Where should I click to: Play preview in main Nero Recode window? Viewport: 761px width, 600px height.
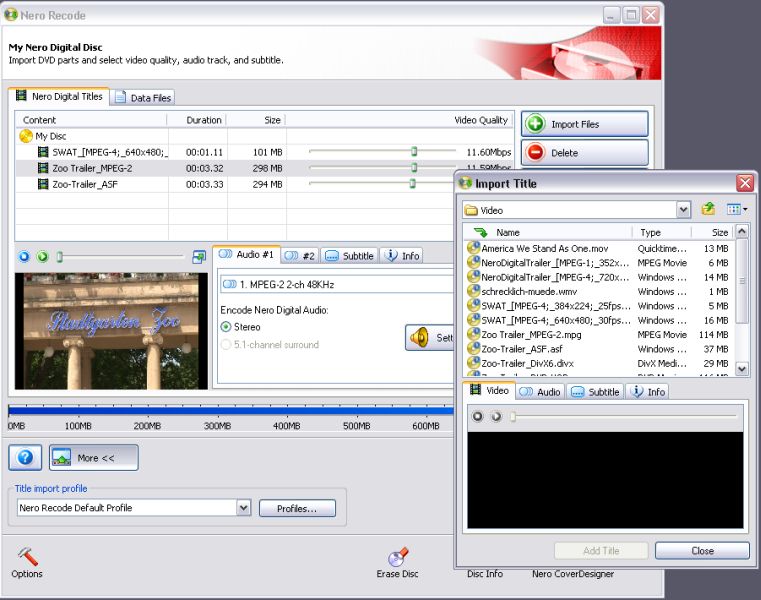(x=43, y=256)
